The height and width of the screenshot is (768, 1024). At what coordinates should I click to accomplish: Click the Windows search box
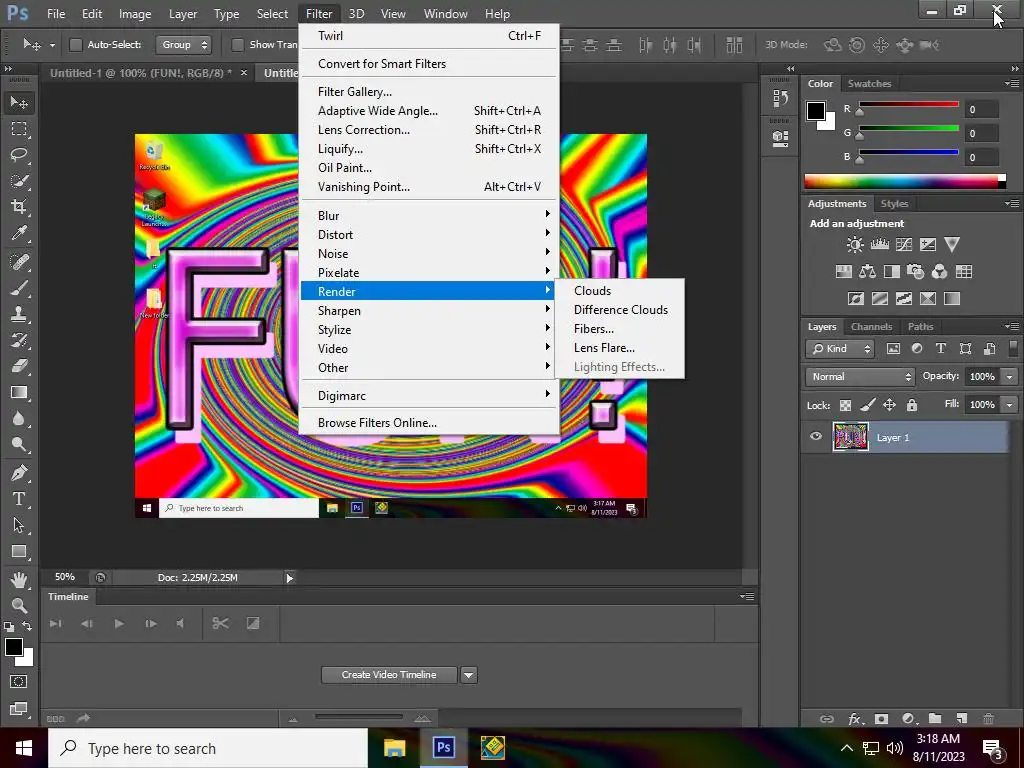pyautogui.click(x=208, y=748)
